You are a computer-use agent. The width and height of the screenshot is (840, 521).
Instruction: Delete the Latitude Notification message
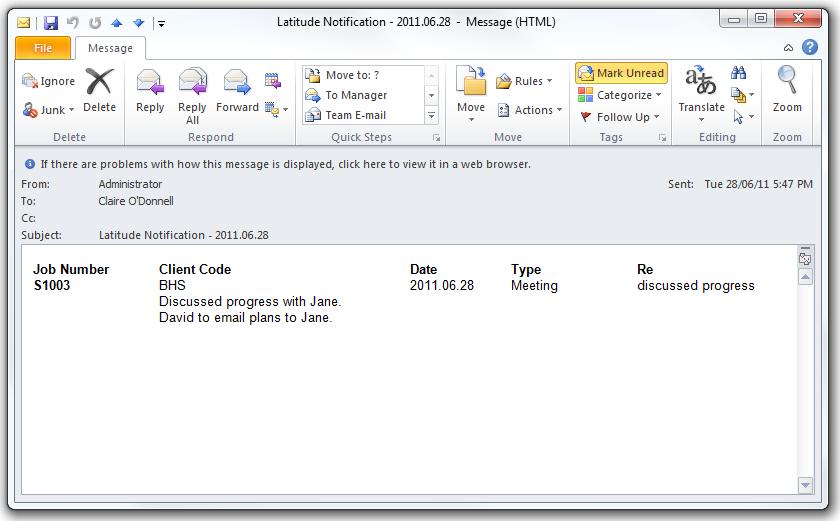pyautogui.click(x=99, y=91)
